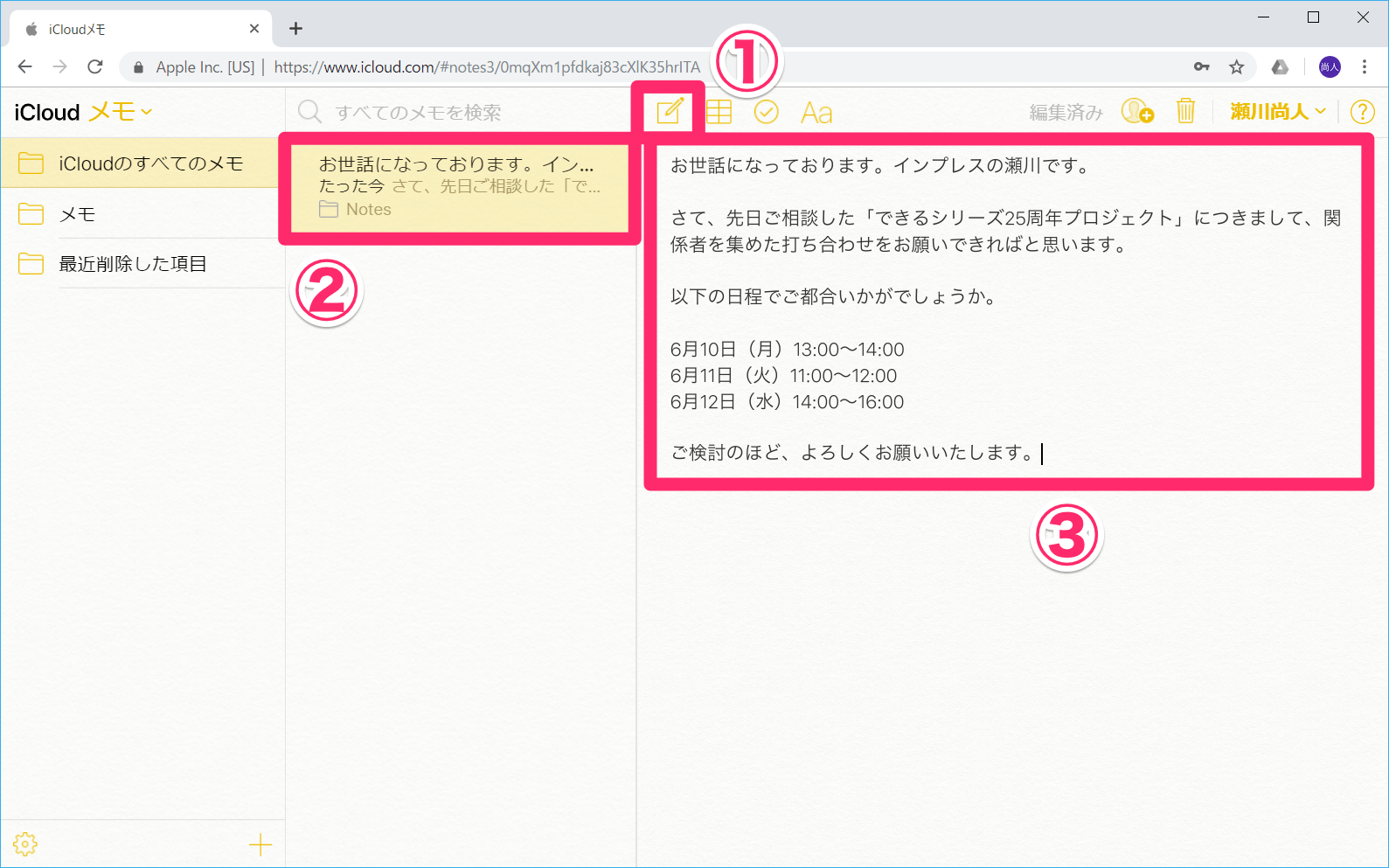Screen dimensions: 1389x868
Task: Click the 以下の日程でご都合いかがでしょうか line
Action: tap(833, 297)
